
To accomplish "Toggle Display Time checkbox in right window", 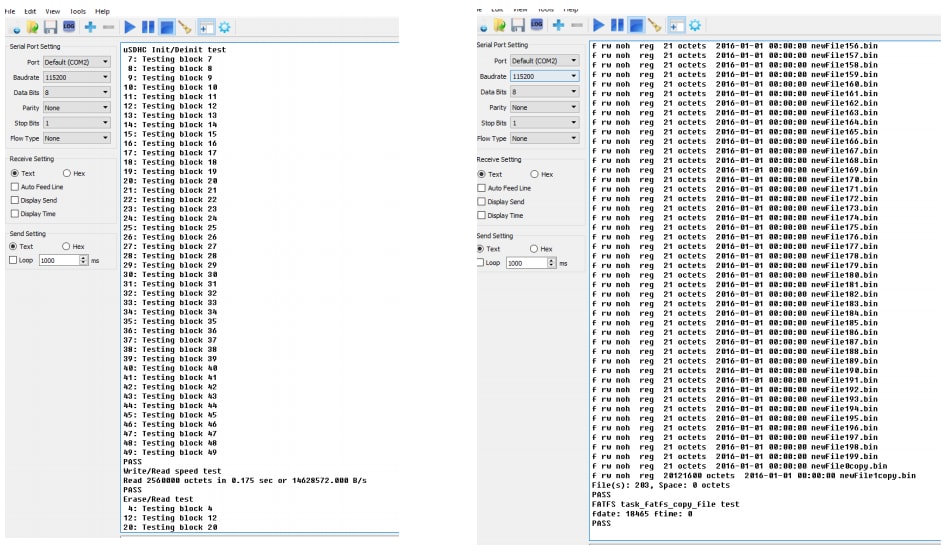I will pyautogui.click(x=482, y=215).
